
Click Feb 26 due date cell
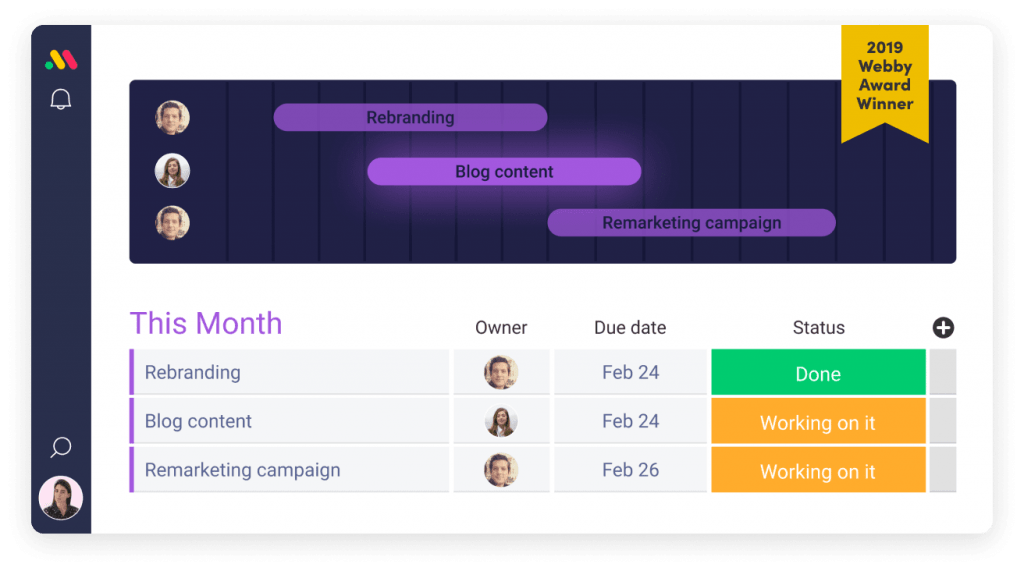point(630,470)
